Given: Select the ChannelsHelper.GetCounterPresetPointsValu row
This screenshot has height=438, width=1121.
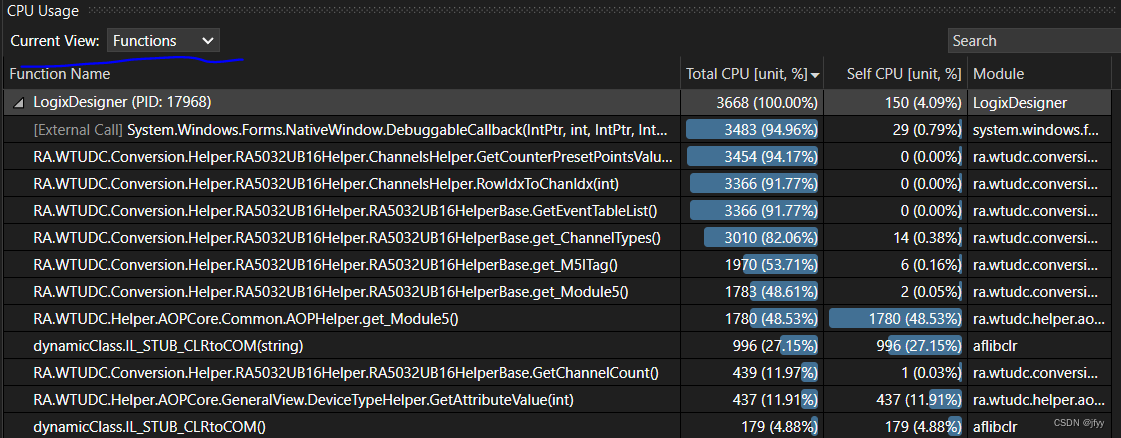Looking at the screenshot, I should coord(560,156).
